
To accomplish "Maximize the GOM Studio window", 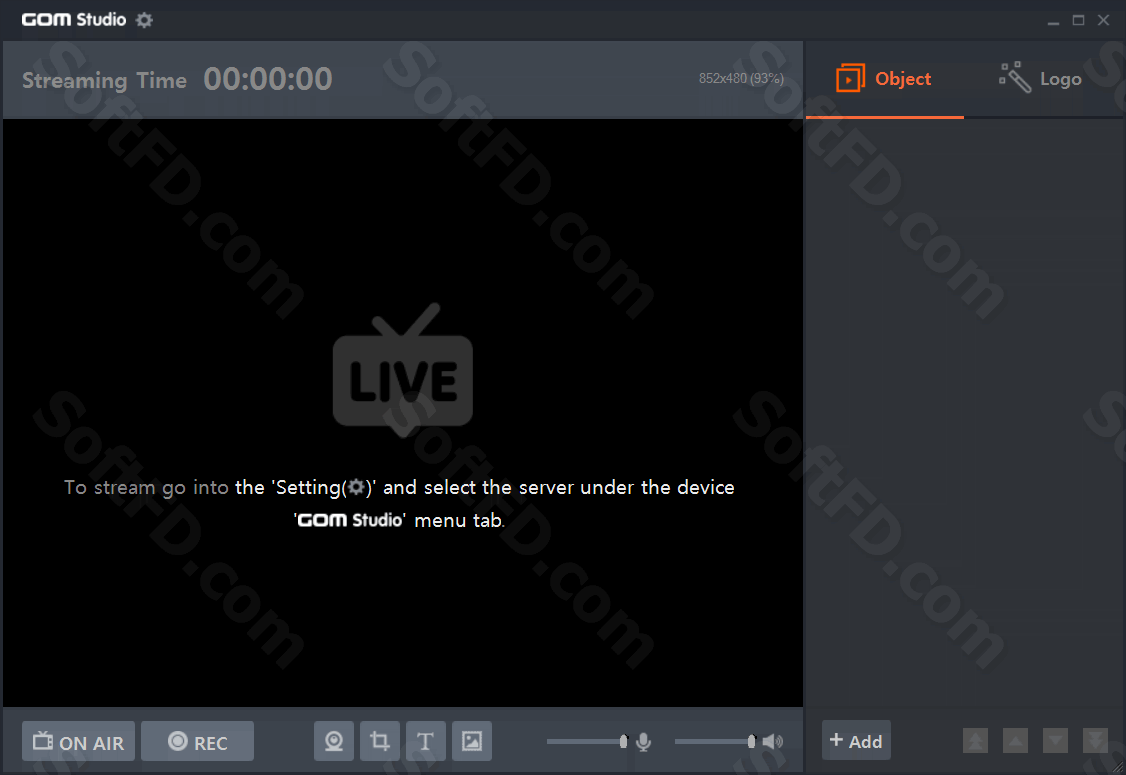I will [x=1079, y=21].
